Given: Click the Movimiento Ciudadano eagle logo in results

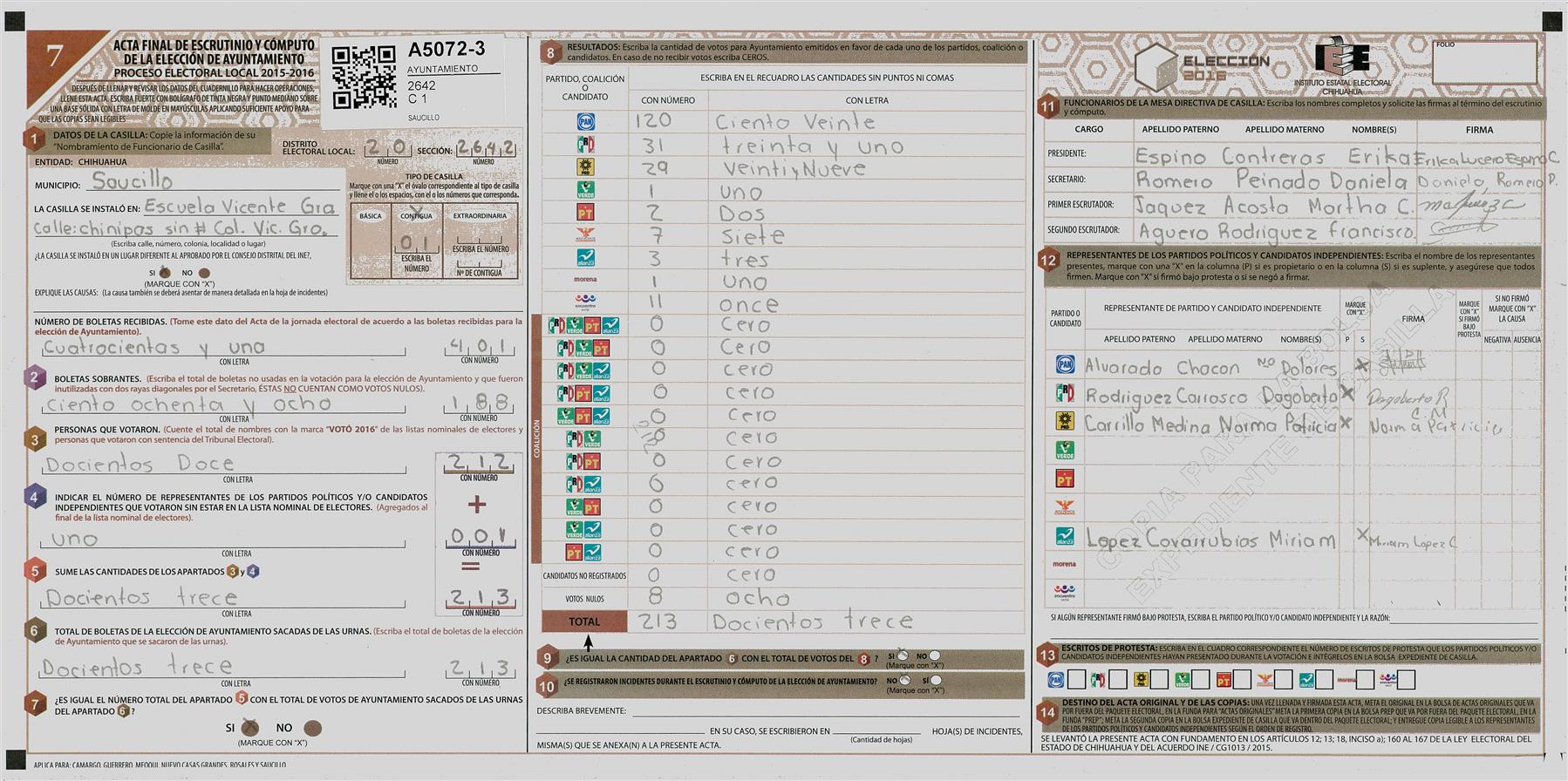Looking at the screenshot, I should click(585, 235).
